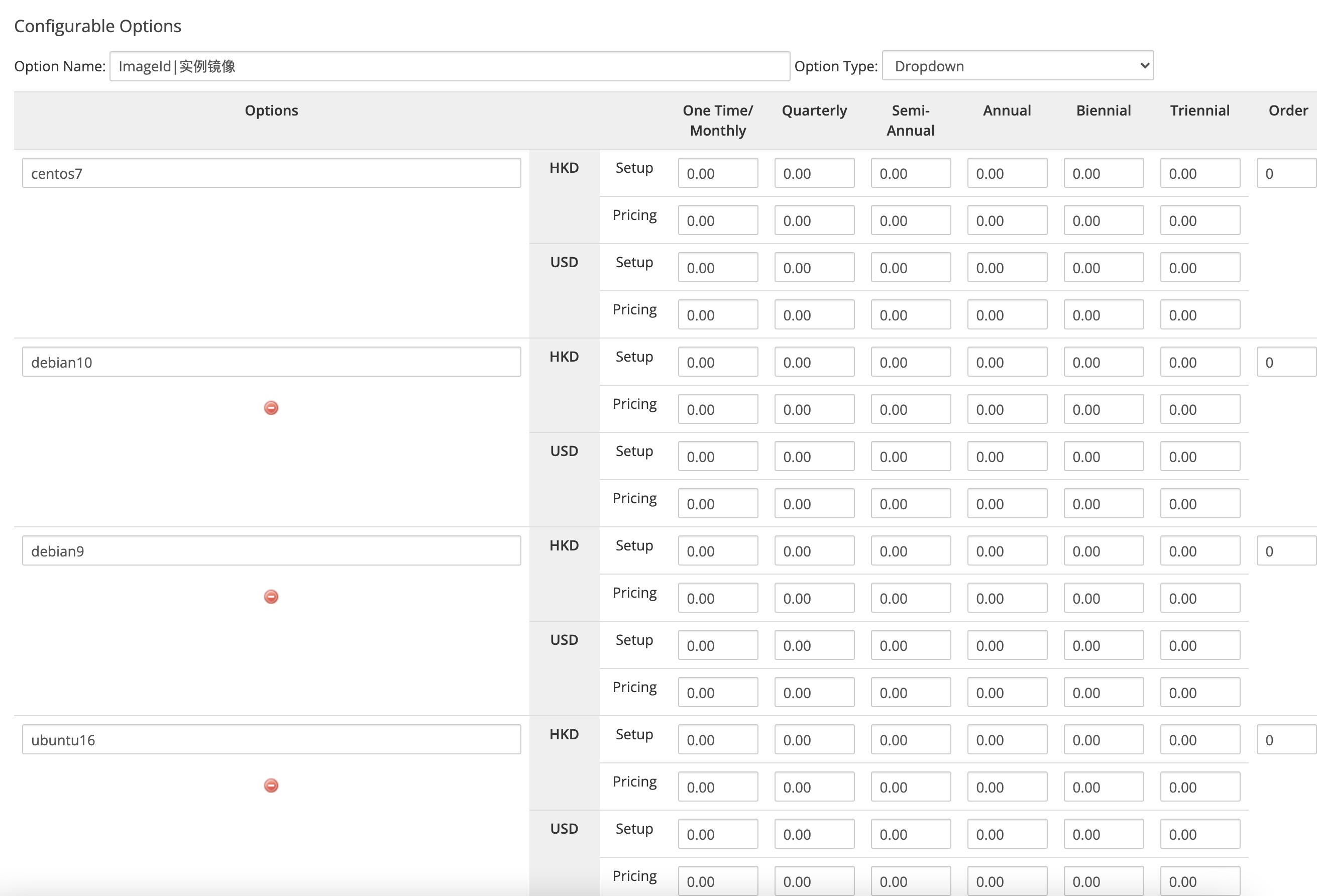Open the Option Type dropdown
1317x896 pixels.
[x=1017, y=66]
